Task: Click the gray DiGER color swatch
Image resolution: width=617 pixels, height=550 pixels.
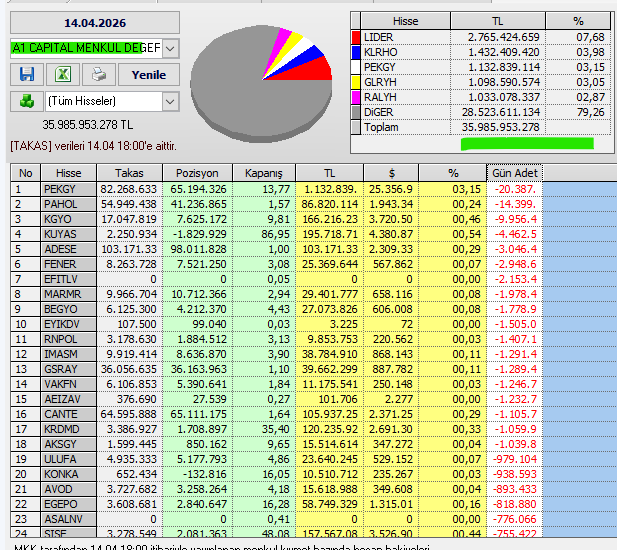Action: pyautogui.click(x=356, y=112)
